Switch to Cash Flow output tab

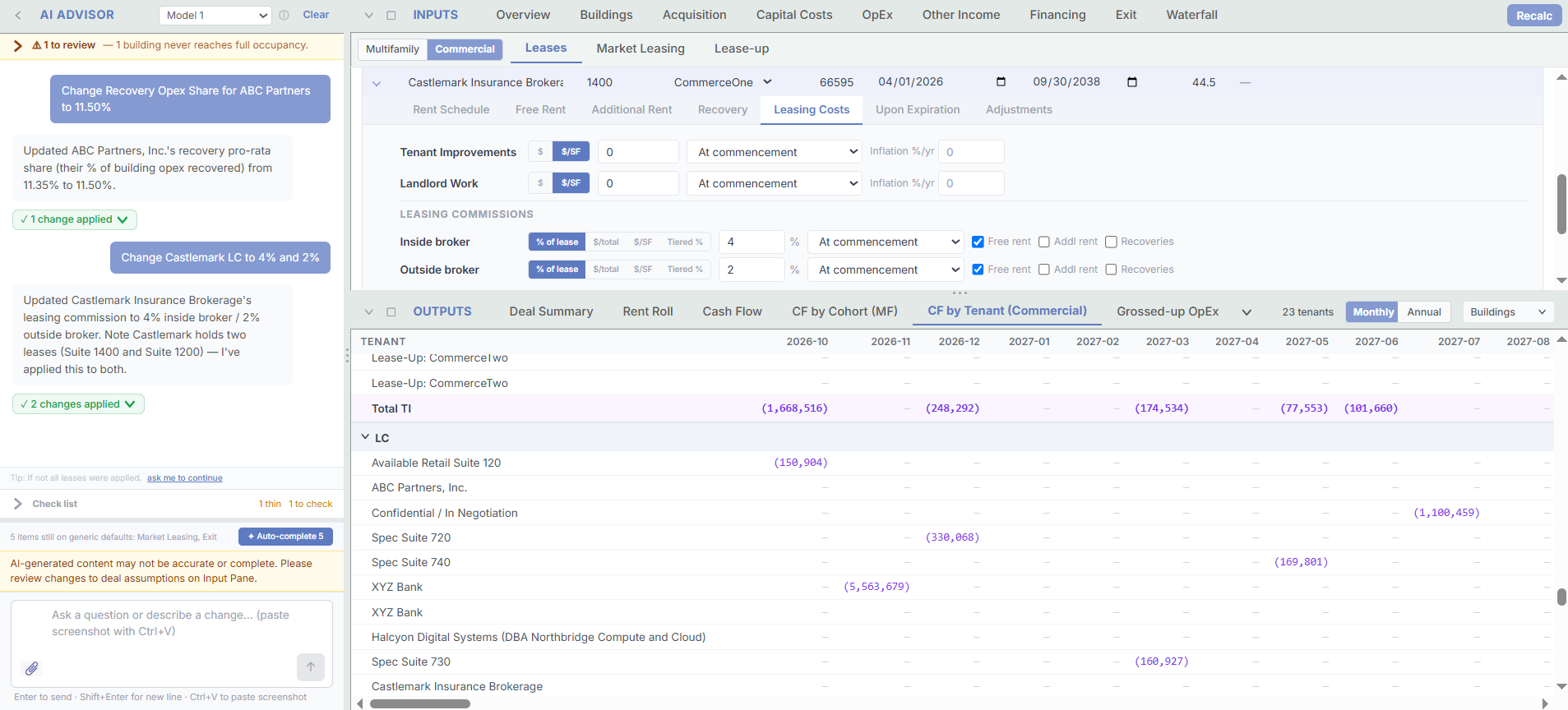[x=732, y=311]
